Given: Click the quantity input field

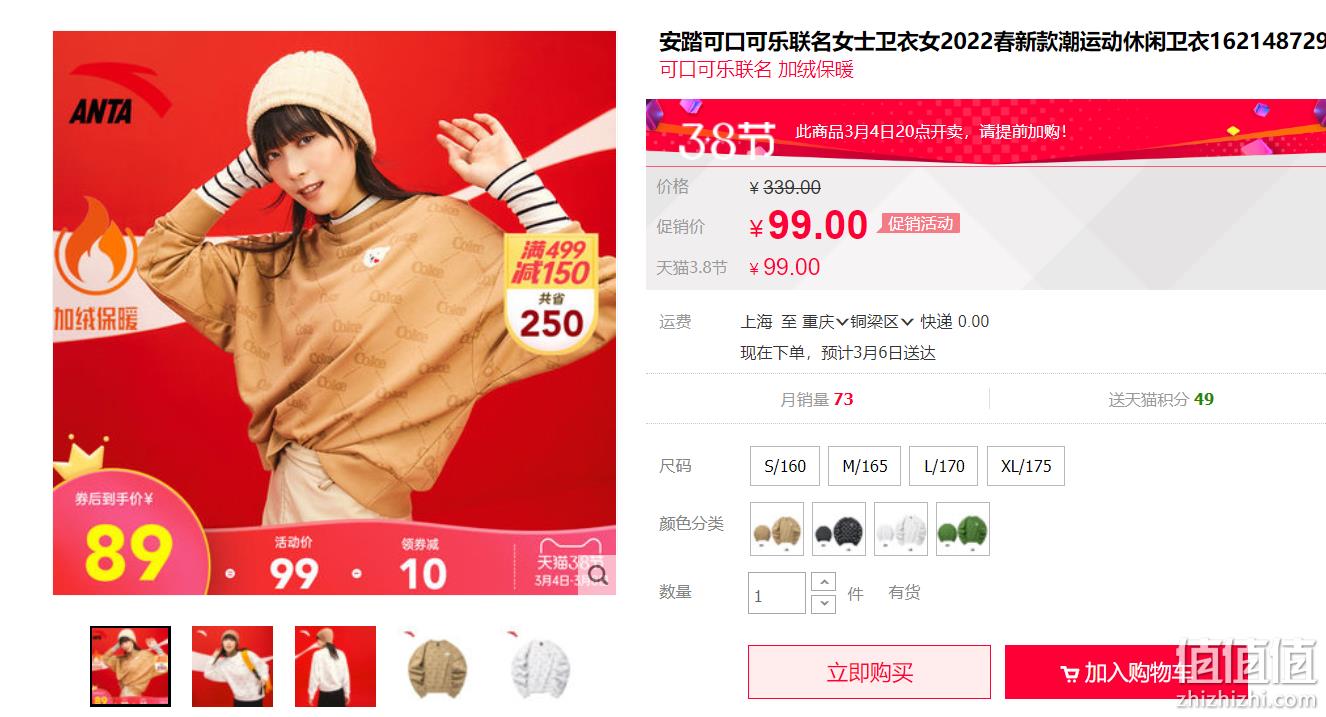Looking at the screenshot, I should [776, 593].
